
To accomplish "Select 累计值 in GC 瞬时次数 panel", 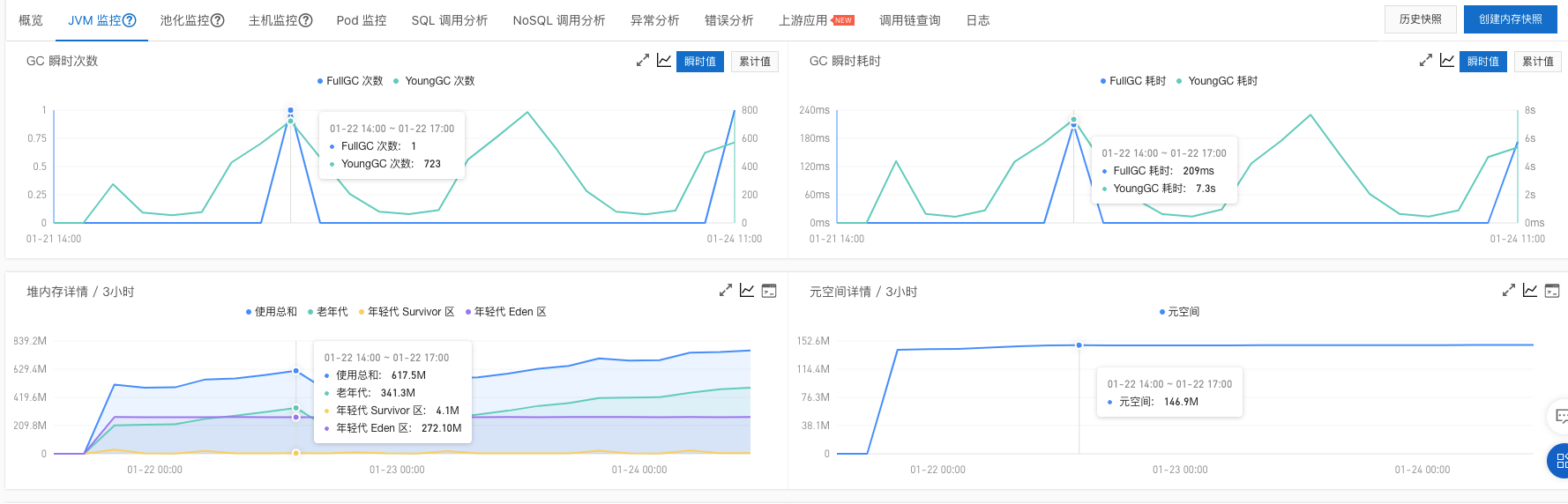I will coord(755,62).
